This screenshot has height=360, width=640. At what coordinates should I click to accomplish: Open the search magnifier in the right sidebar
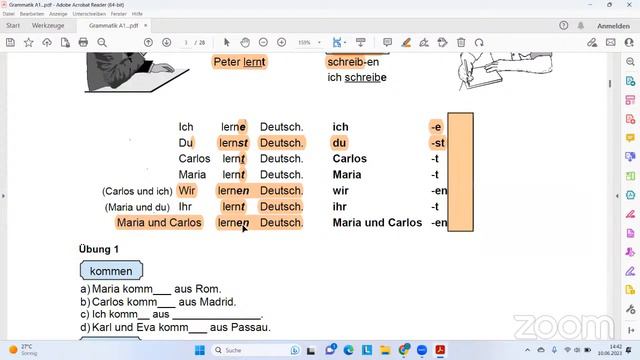[630, 62]
